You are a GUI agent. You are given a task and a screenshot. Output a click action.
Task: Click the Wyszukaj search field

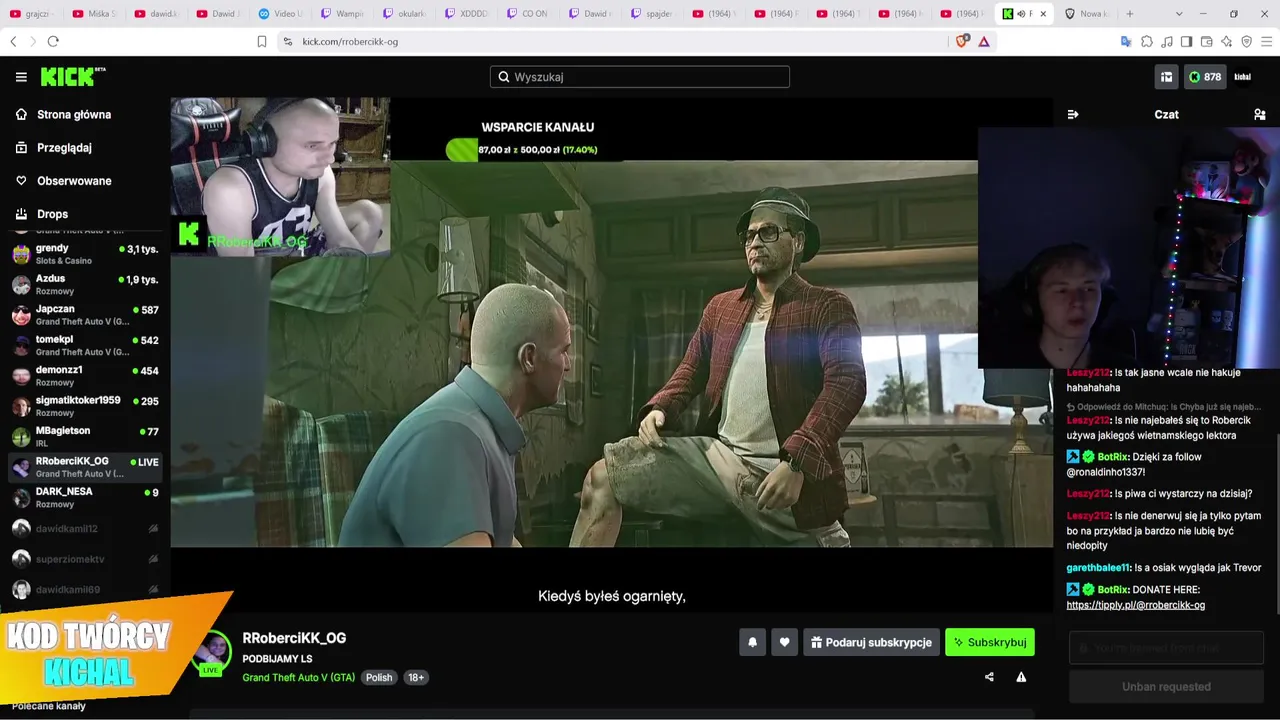pos(640,77)
